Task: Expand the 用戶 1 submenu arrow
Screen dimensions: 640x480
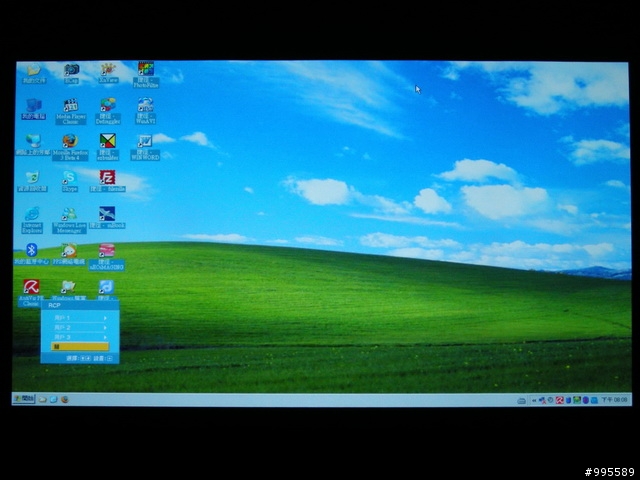Action: pos(105,318)
